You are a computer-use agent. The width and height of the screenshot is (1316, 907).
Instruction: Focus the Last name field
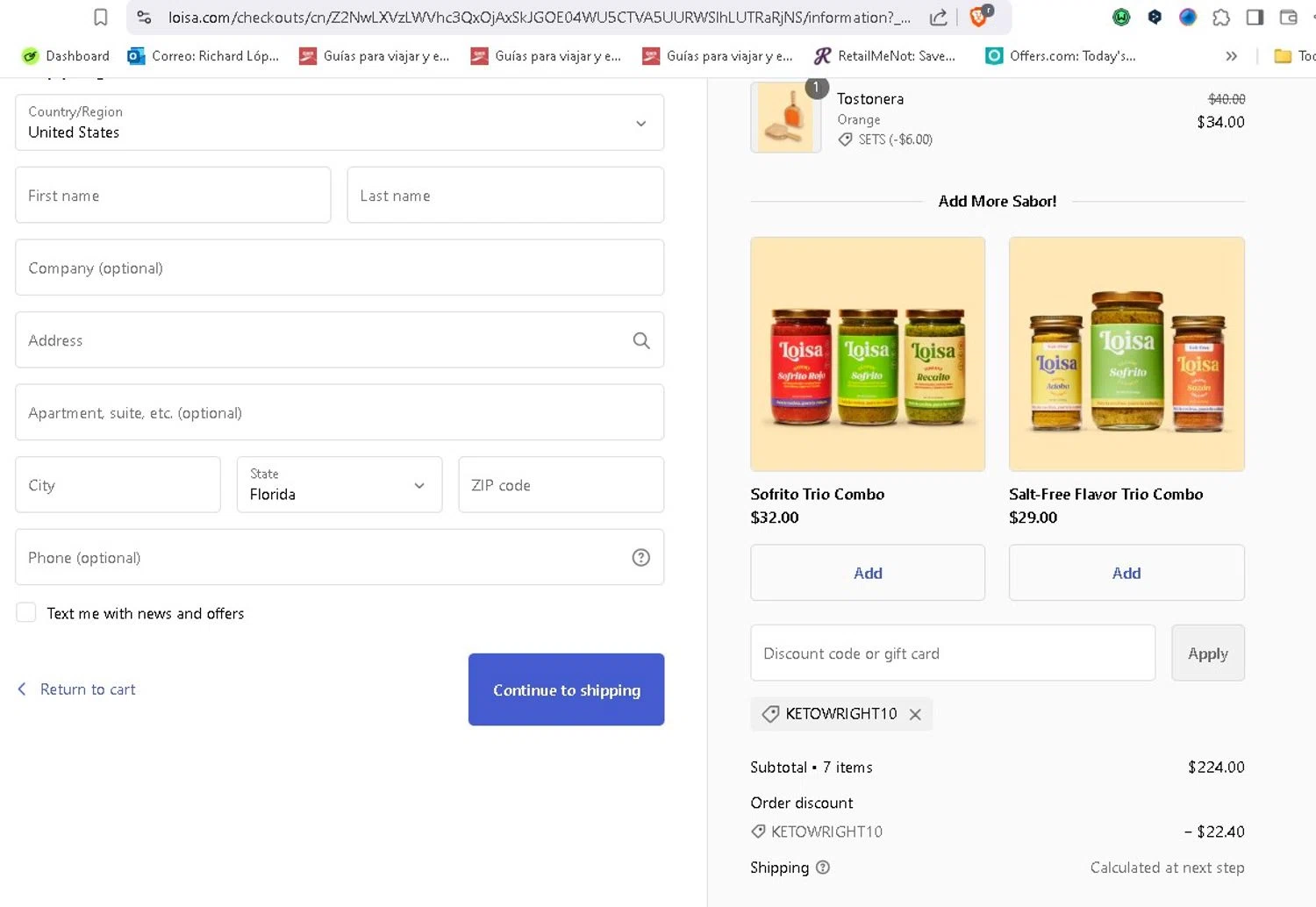point(505,195)
